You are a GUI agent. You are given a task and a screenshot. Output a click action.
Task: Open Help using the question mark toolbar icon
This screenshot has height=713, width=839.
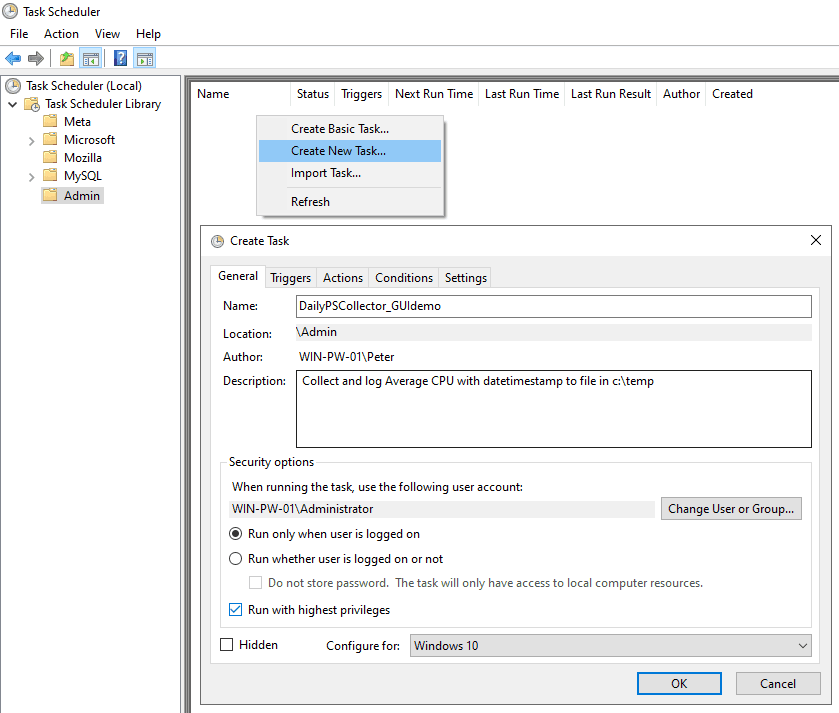[119, 58]
